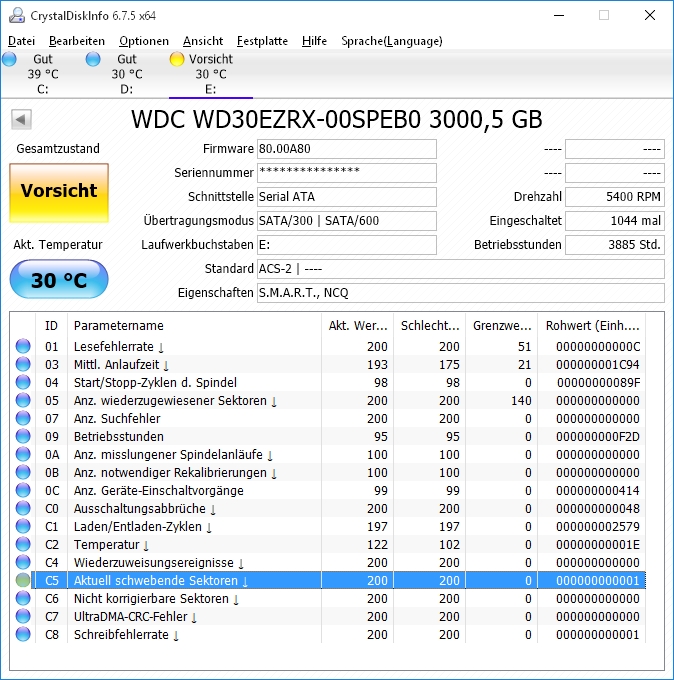The height and width of the screenshot is (680, 674).
Task: Click status orb of row 09 Betriebsstunden
Action: click(23, 436)
